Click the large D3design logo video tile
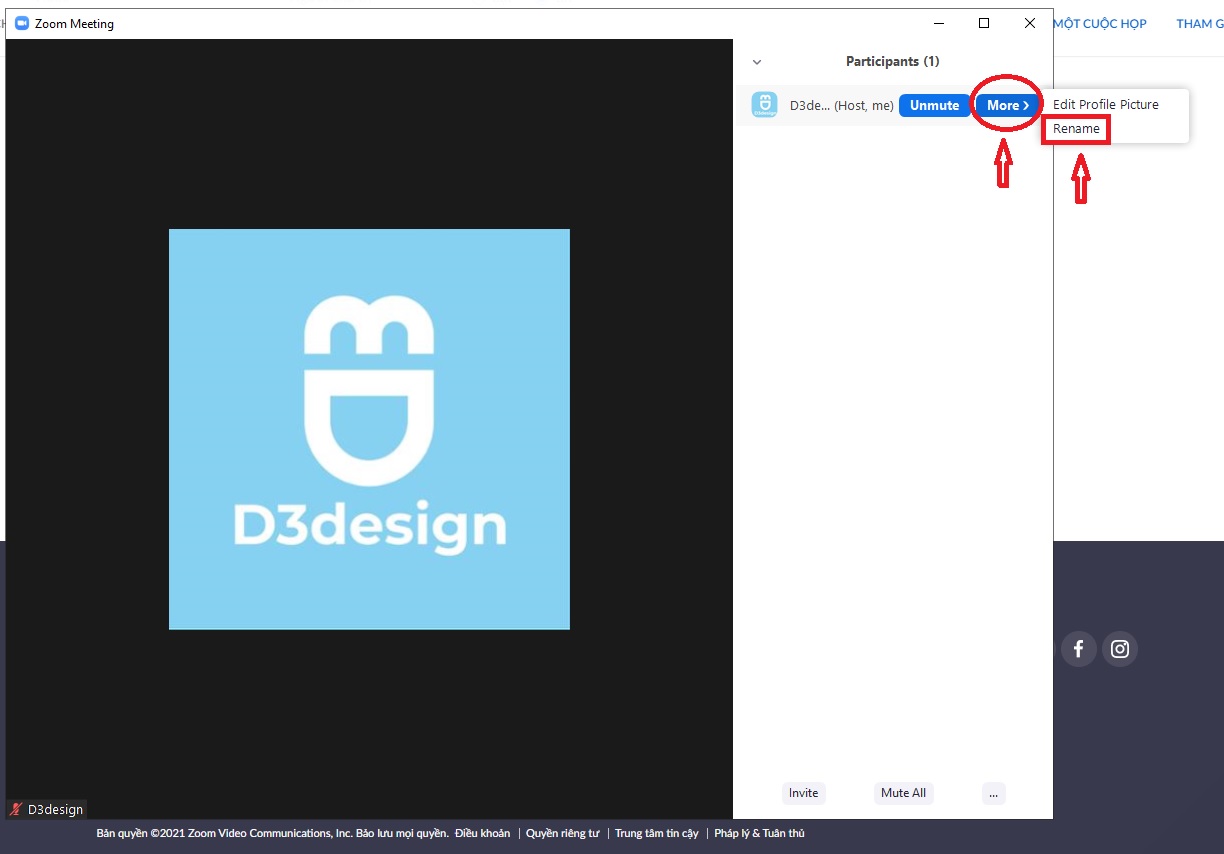 (x=369, y=429)
